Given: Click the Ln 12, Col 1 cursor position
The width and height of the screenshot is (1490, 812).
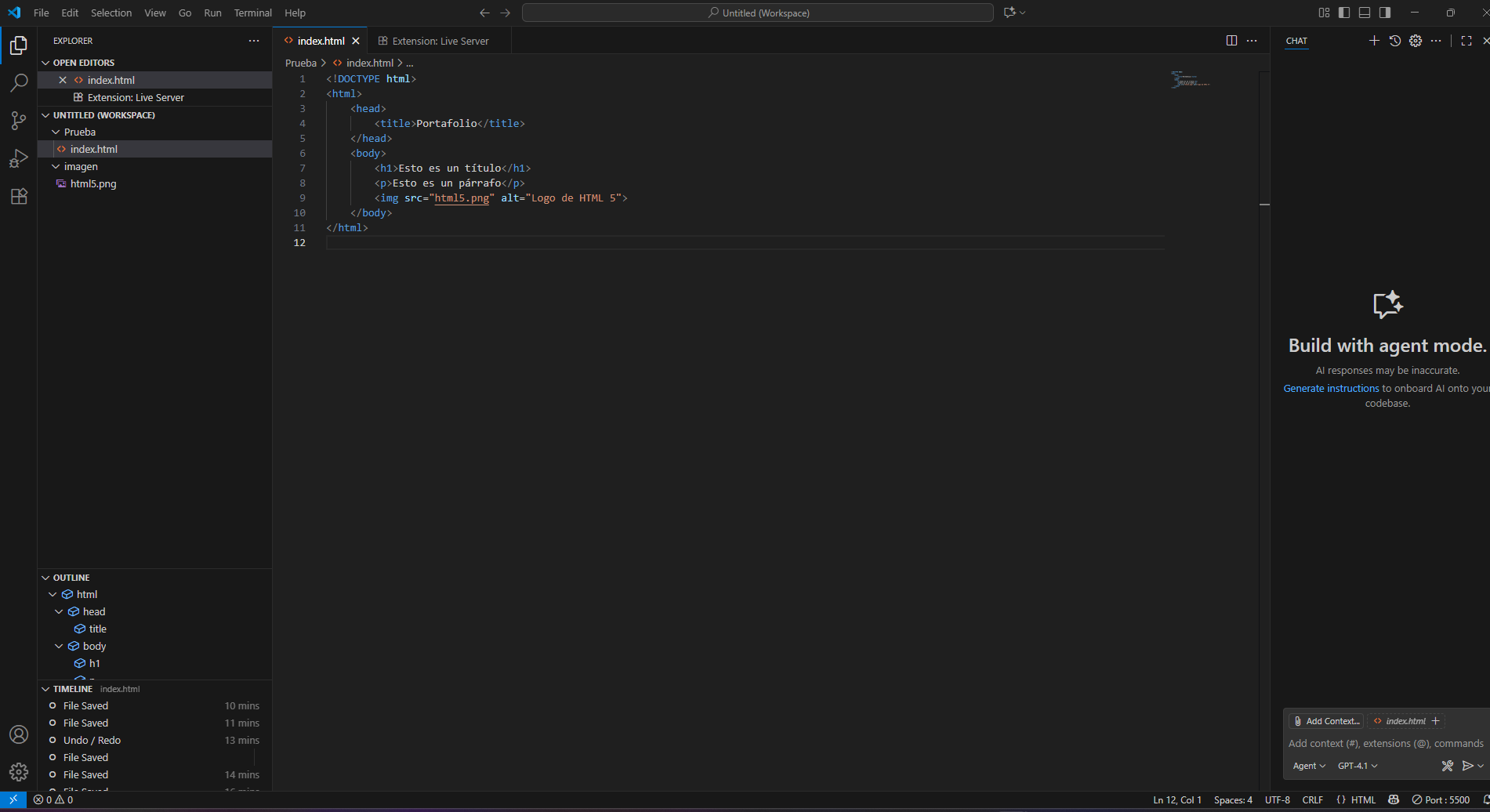Looking at the screenshot, I should click(x=1177, y=799).
